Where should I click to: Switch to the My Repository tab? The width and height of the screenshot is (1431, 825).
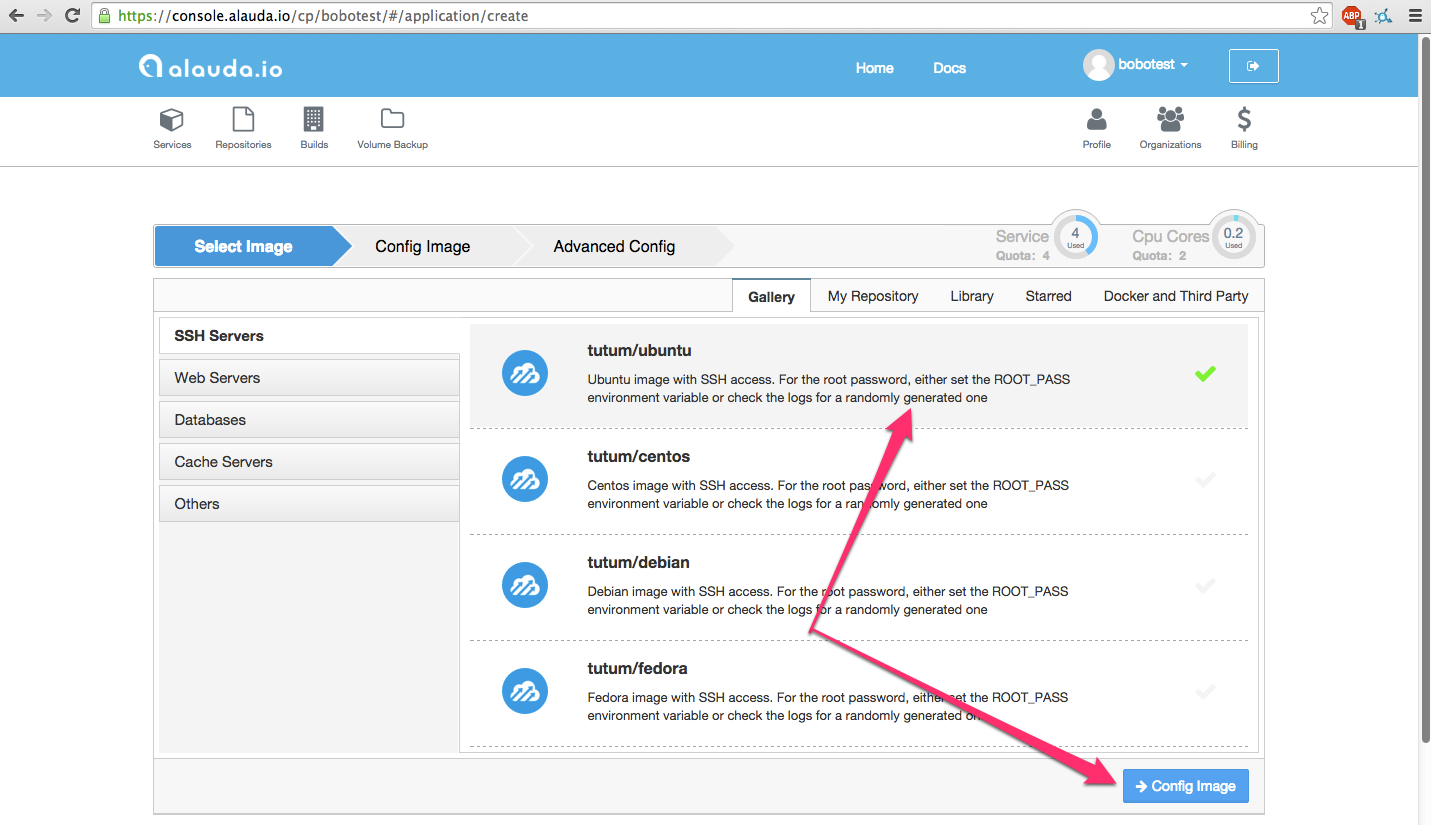tap(873, 296)
